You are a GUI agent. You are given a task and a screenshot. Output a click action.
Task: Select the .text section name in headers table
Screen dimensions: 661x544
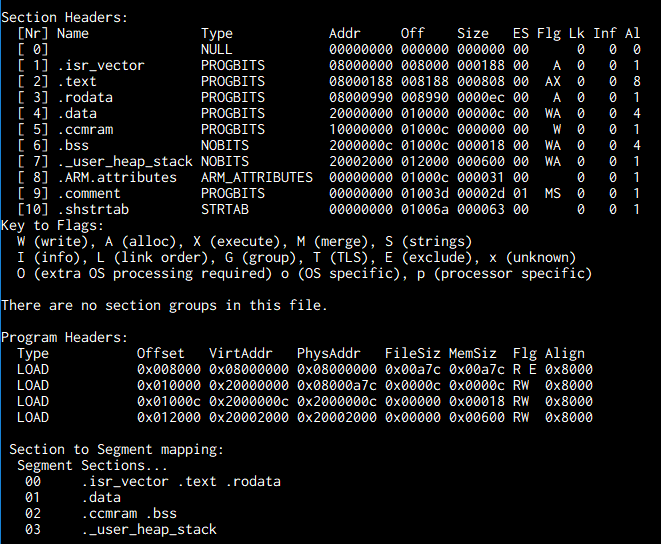click(77, 81)
